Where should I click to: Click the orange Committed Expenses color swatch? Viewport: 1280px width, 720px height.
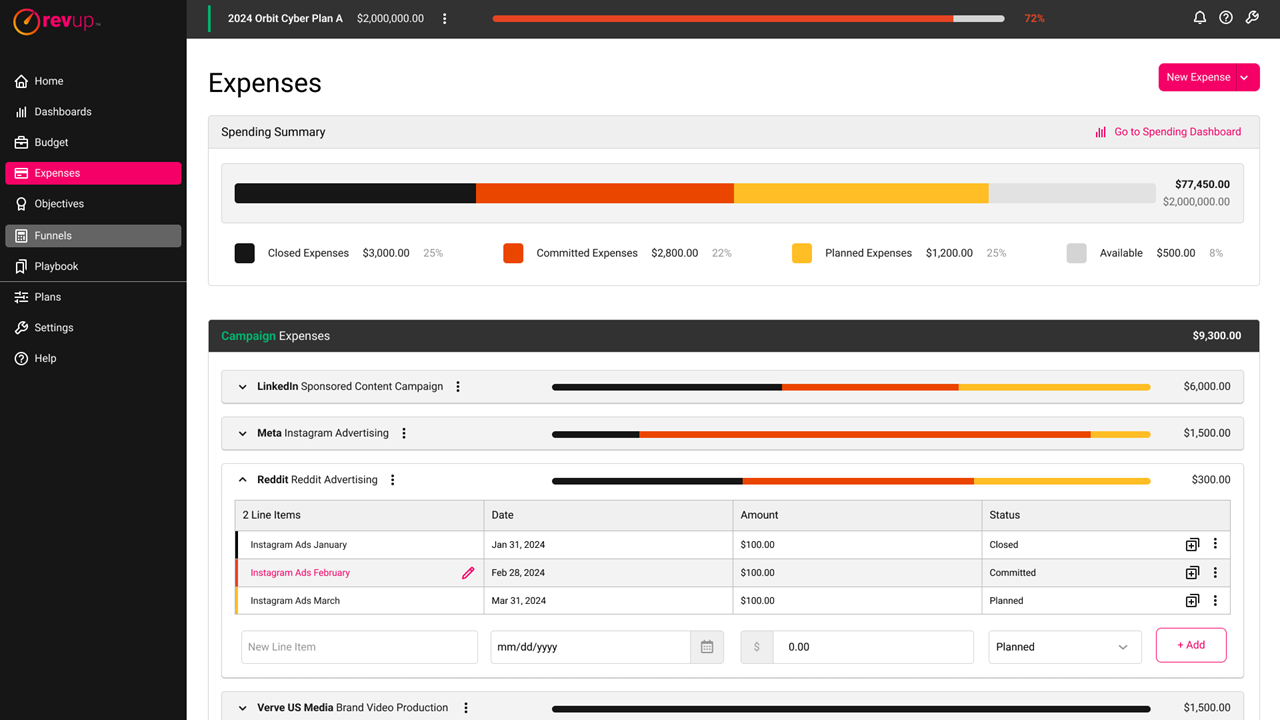(513, 253)
